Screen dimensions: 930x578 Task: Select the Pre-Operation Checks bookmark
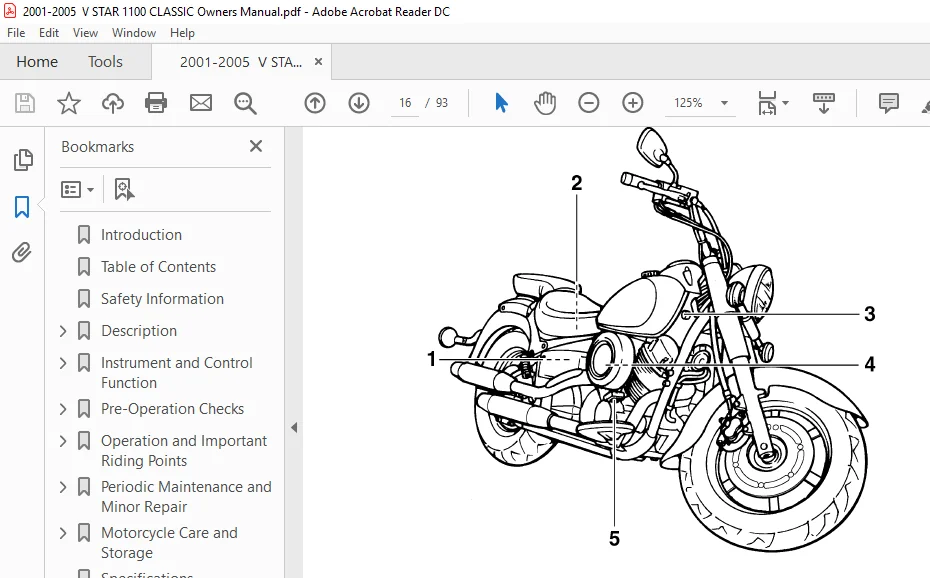click(173, 409)
